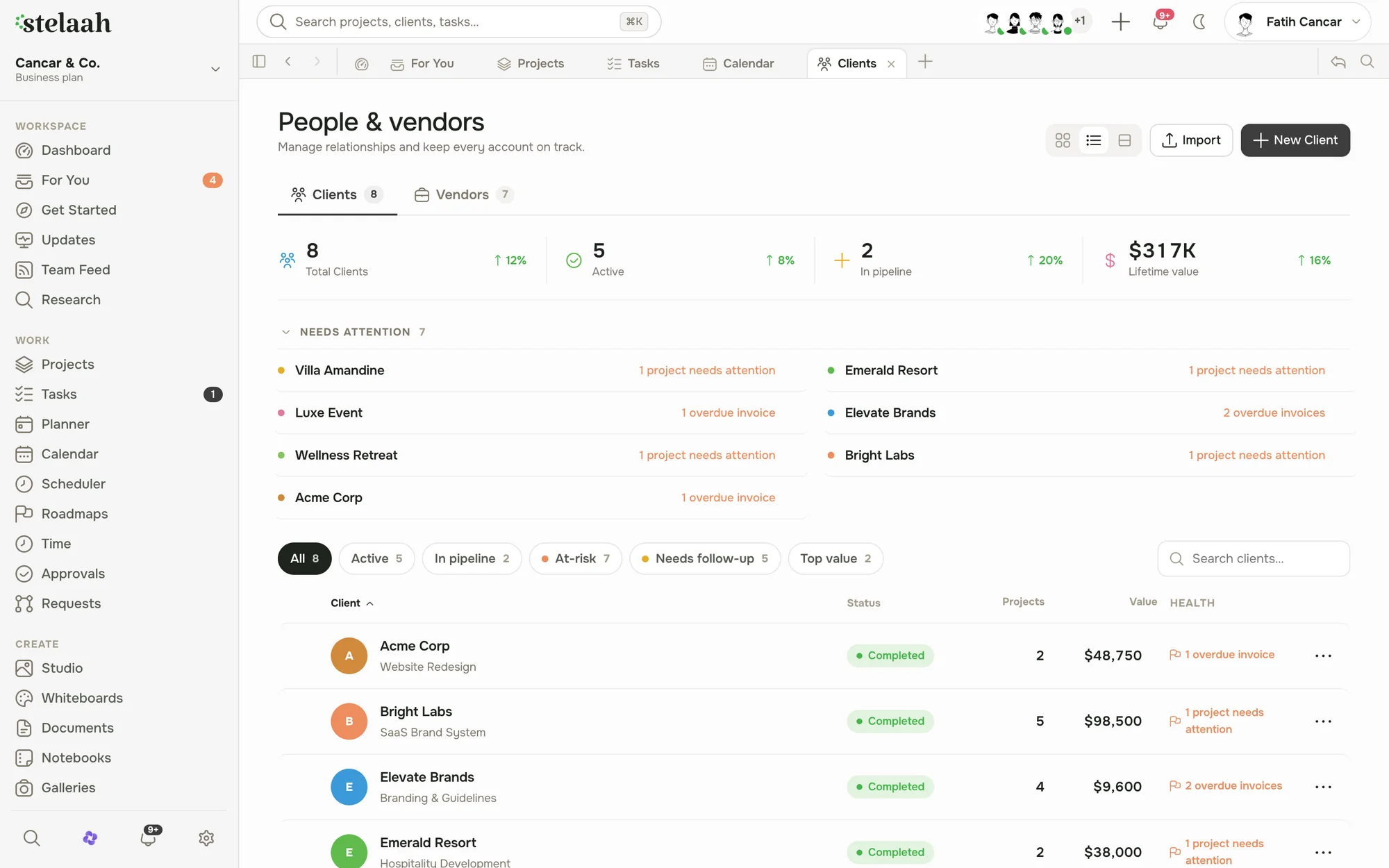
Task: Expand the Cancar & Co. workspace dropdown
Action: coord(215,69)
